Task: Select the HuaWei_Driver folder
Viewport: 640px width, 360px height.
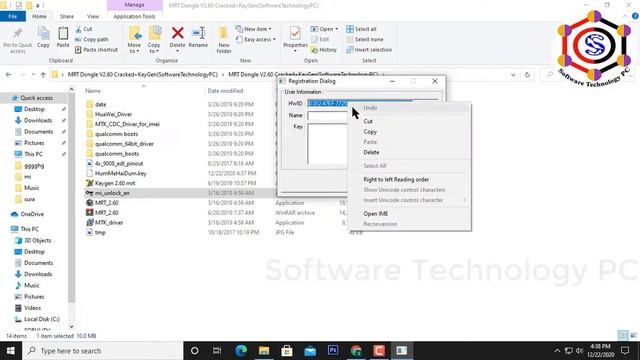Action: (x=113, y=114)
